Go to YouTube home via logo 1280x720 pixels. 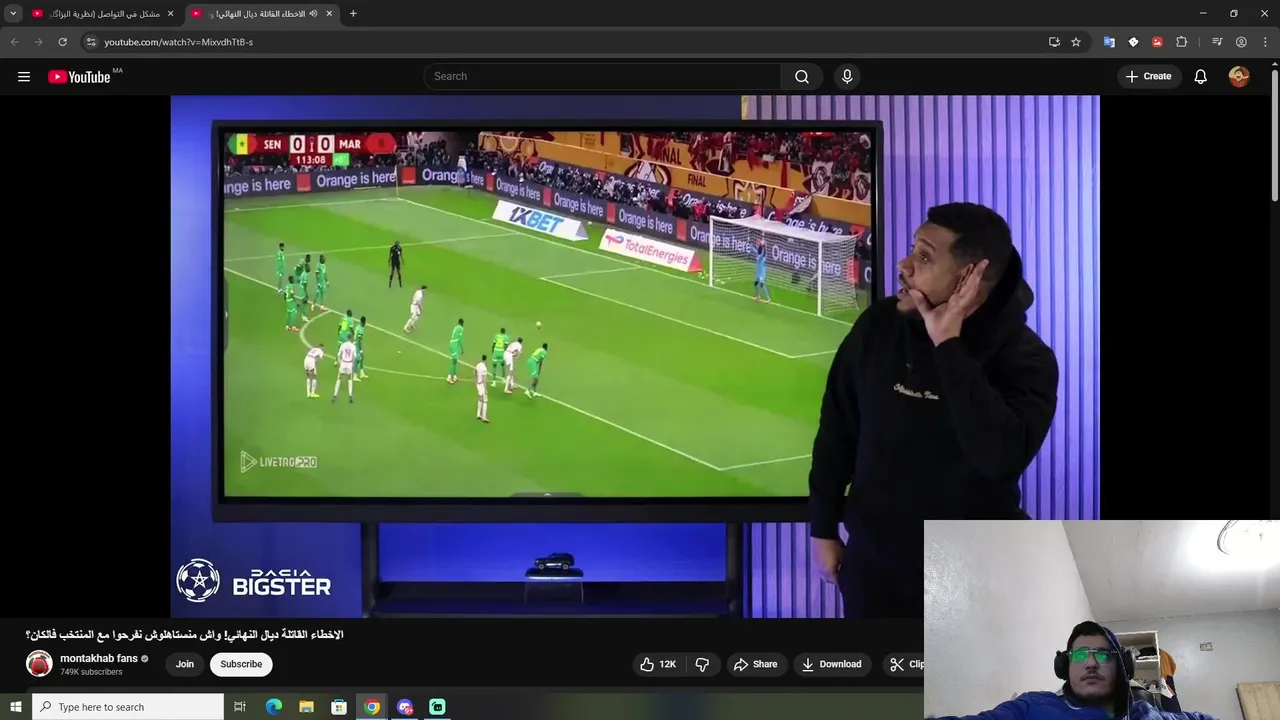pyautogui.click(x=79, y=77)
